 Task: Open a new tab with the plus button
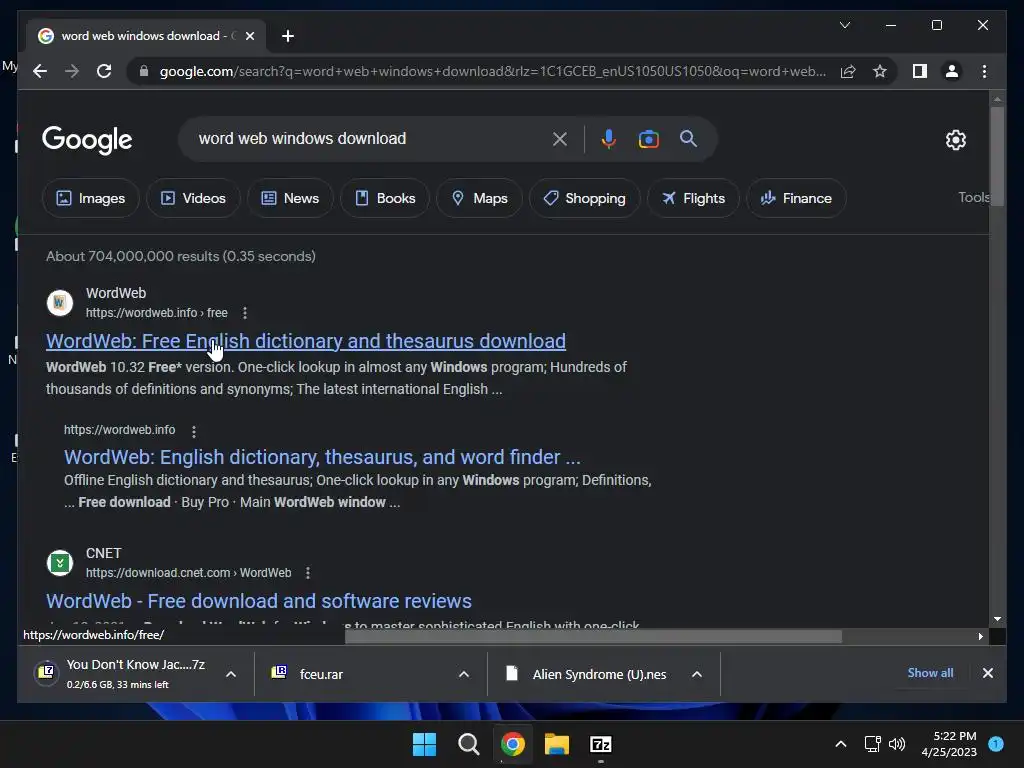(x=287, y=36)
